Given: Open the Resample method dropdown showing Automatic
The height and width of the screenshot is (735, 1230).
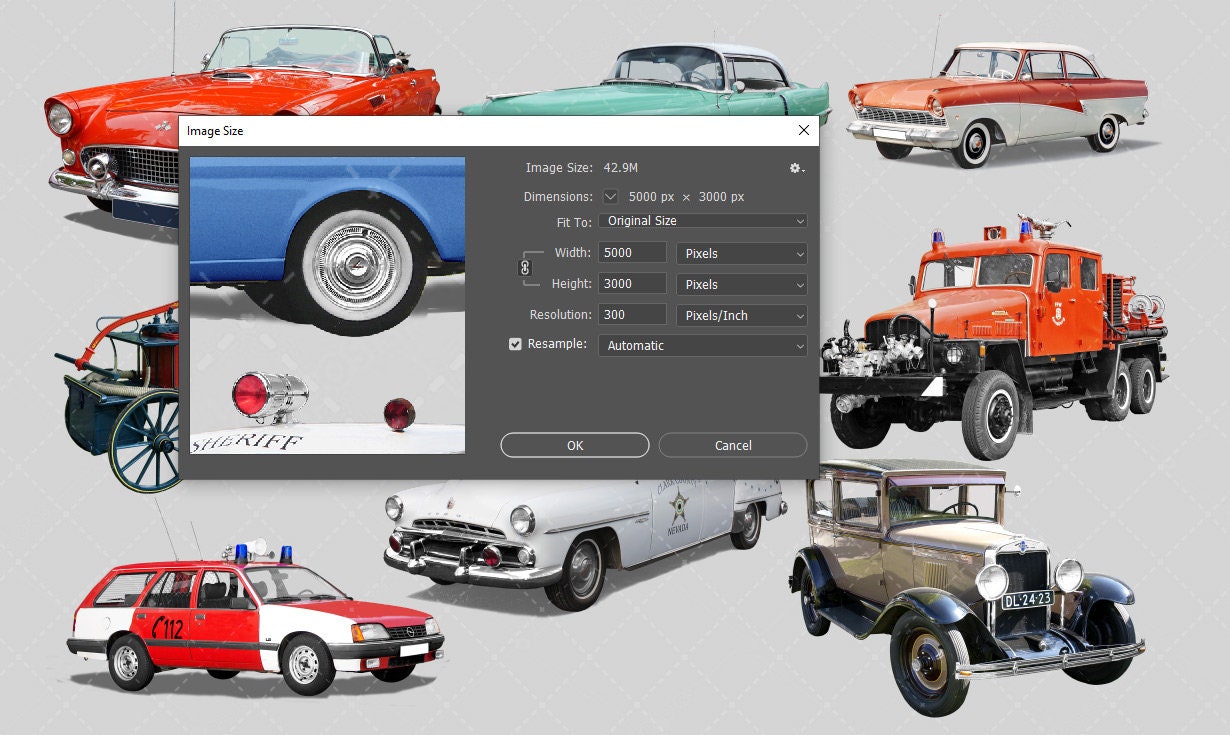Looking at the screenshot, I should pyautogui.click(x=702, y=345).
